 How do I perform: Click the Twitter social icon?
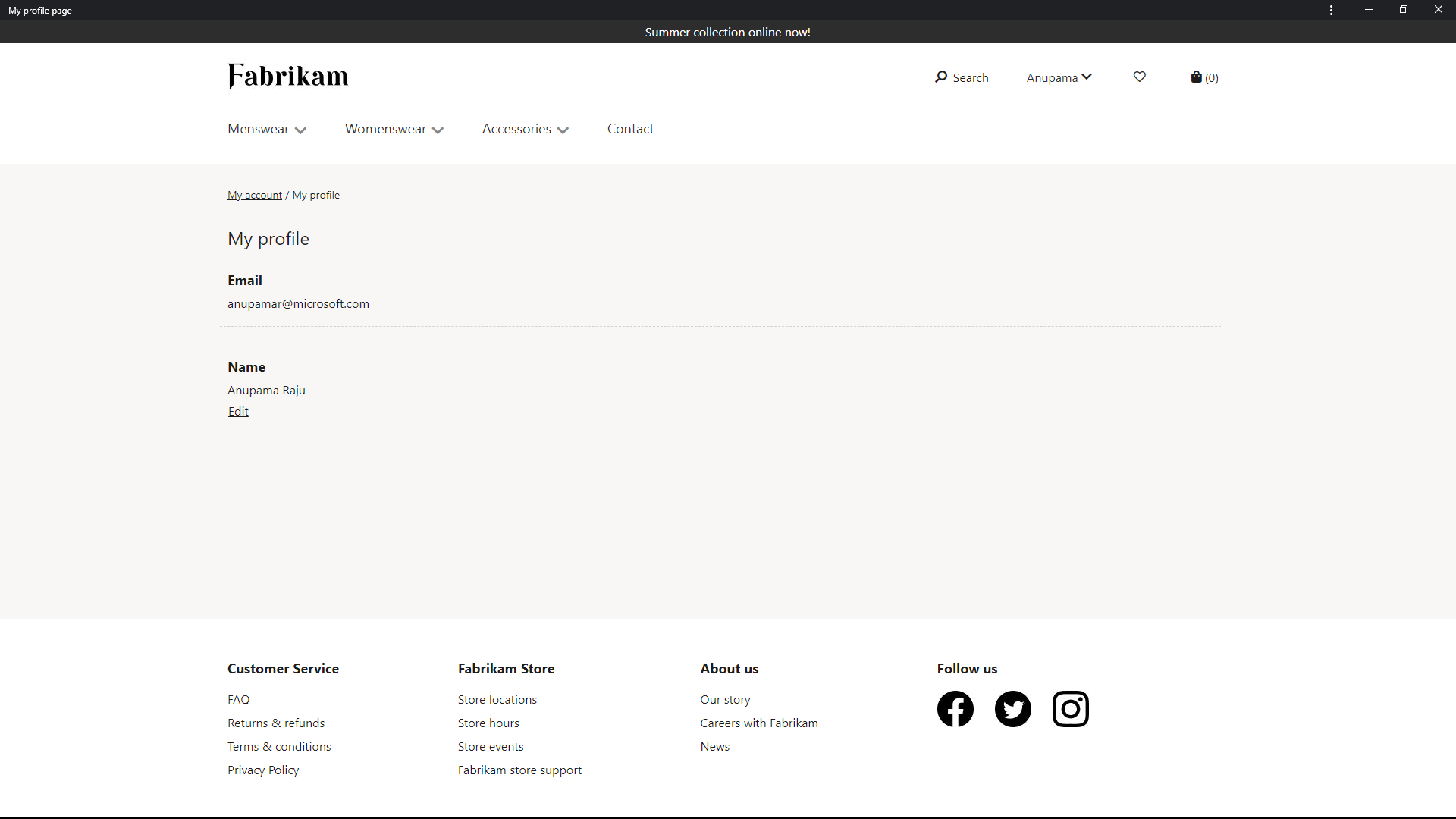(1013, 709)
